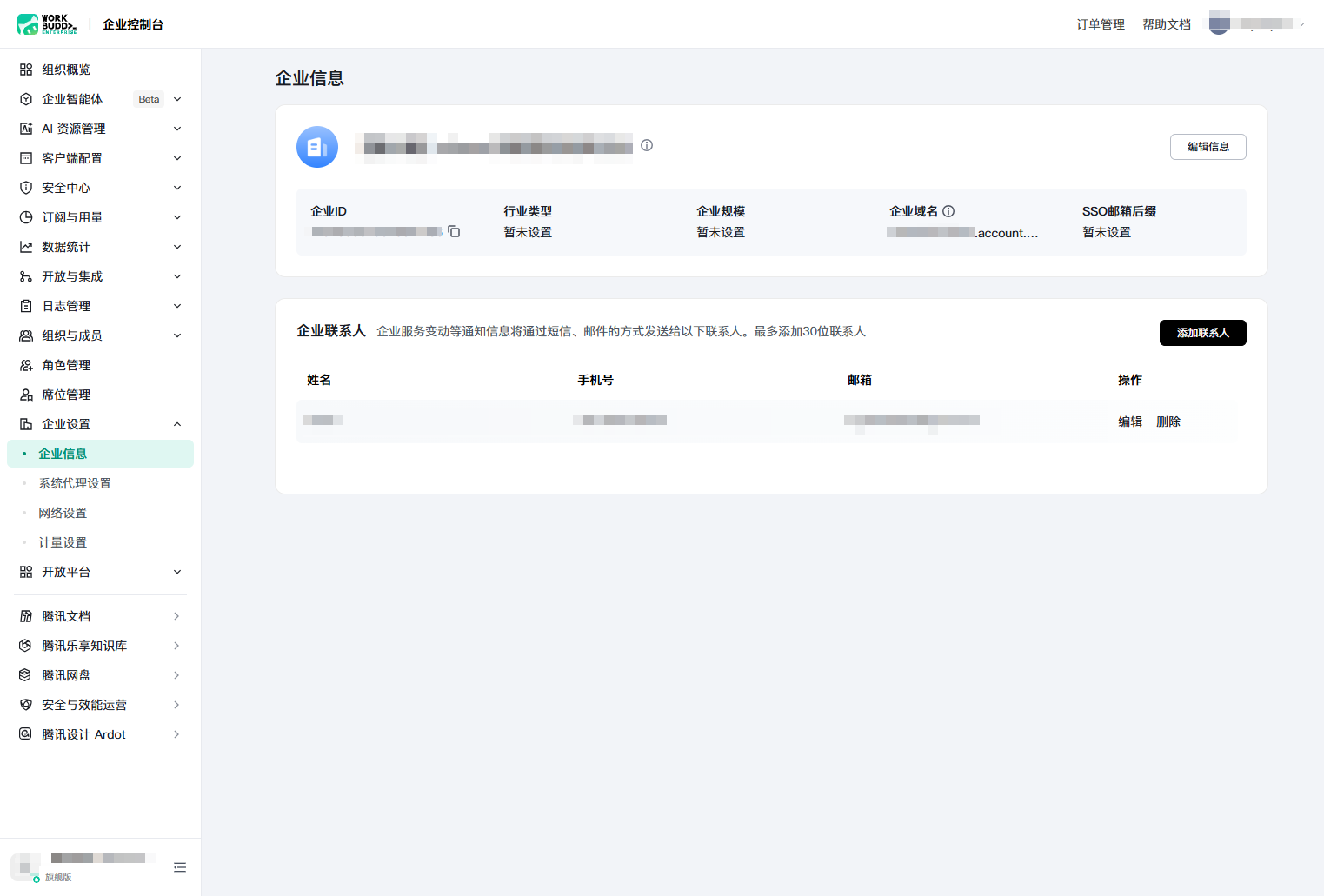
Task: Click the blue enterprise avatar icon
Action: click(x=317, y=147)
